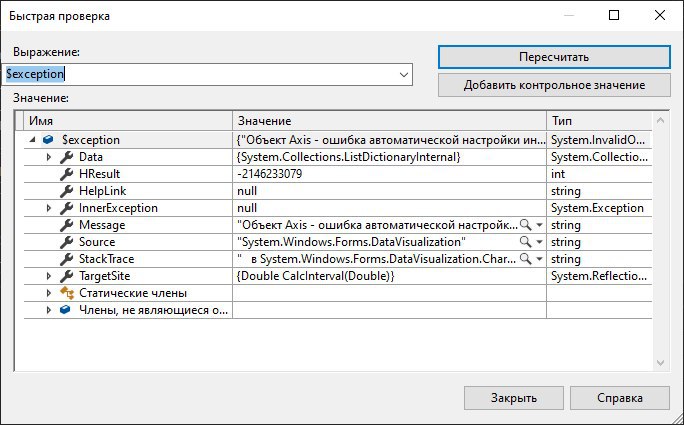Viewport: 684px width, 425px height.
Task: Open visualizer dropdown arrow in Message row
Action: point(540,225)
